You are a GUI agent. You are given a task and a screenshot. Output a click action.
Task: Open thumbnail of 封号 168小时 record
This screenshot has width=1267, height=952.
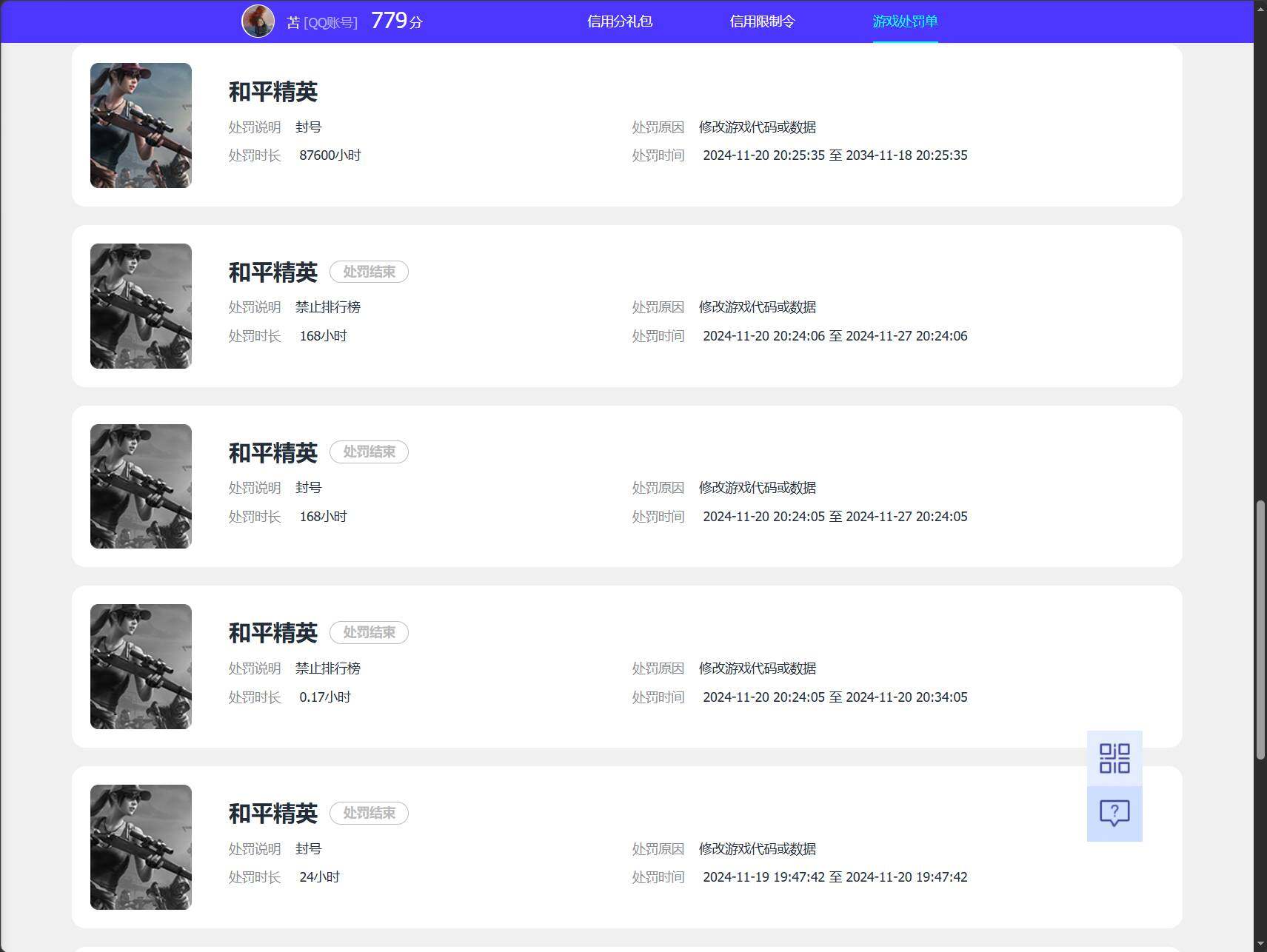click(141, 486)
